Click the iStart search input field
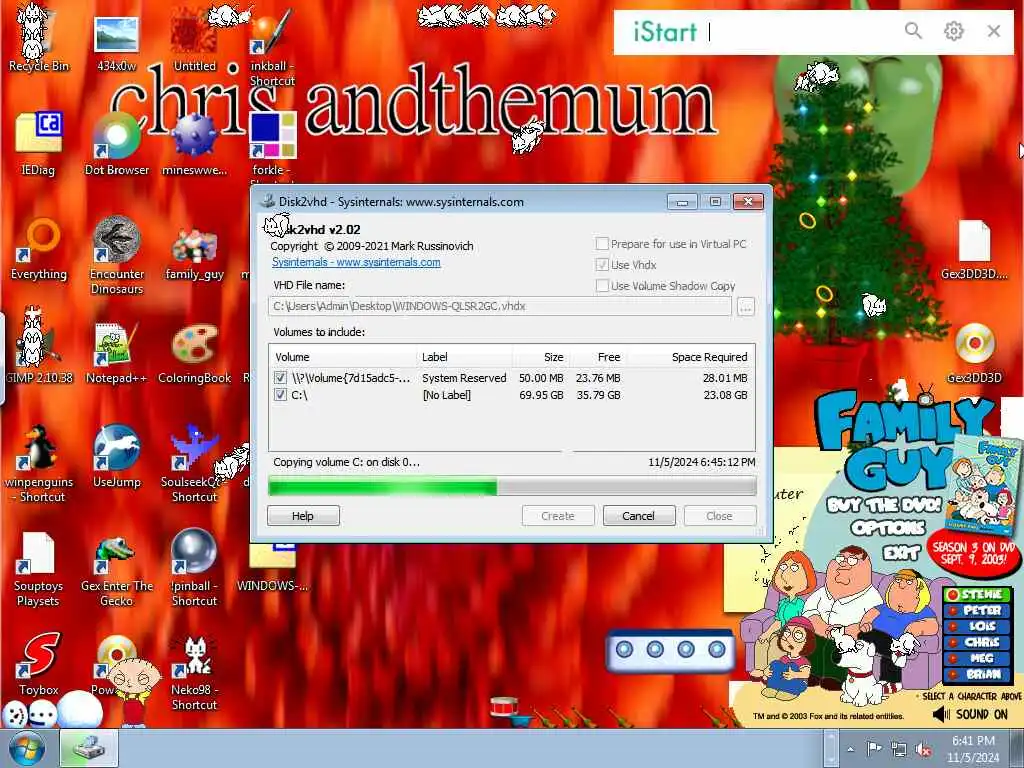 pos(800,31)
